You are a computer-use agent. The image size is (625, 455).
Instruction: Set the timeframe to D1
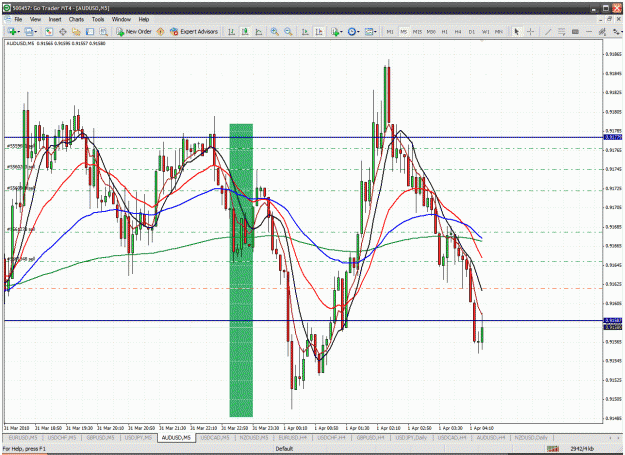[472, 31]
